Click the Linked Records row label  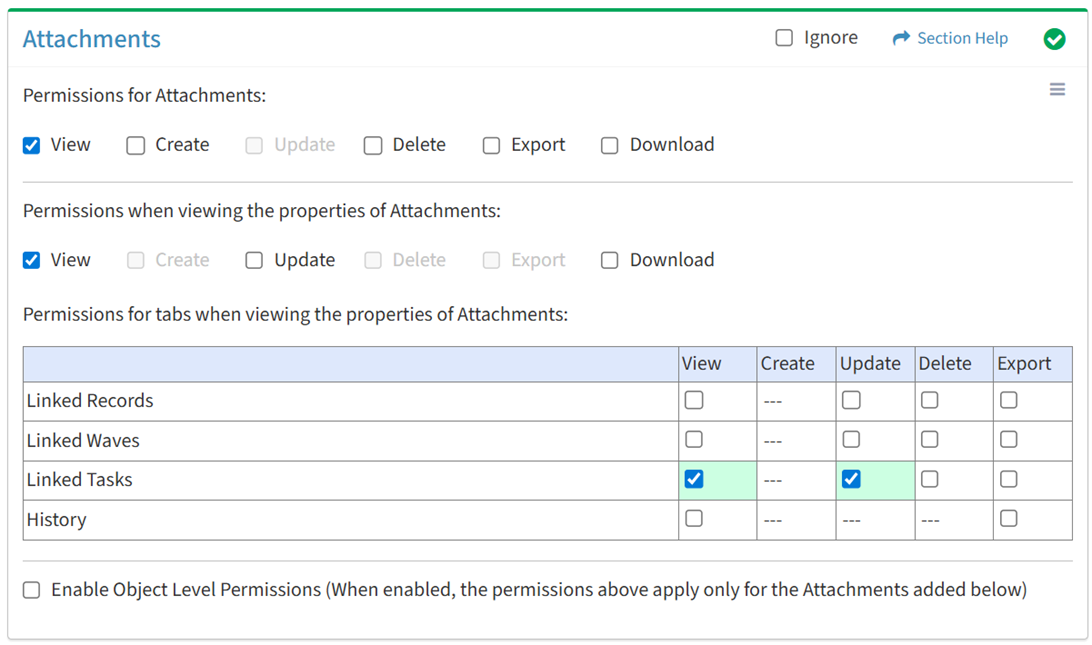point(90,401)
